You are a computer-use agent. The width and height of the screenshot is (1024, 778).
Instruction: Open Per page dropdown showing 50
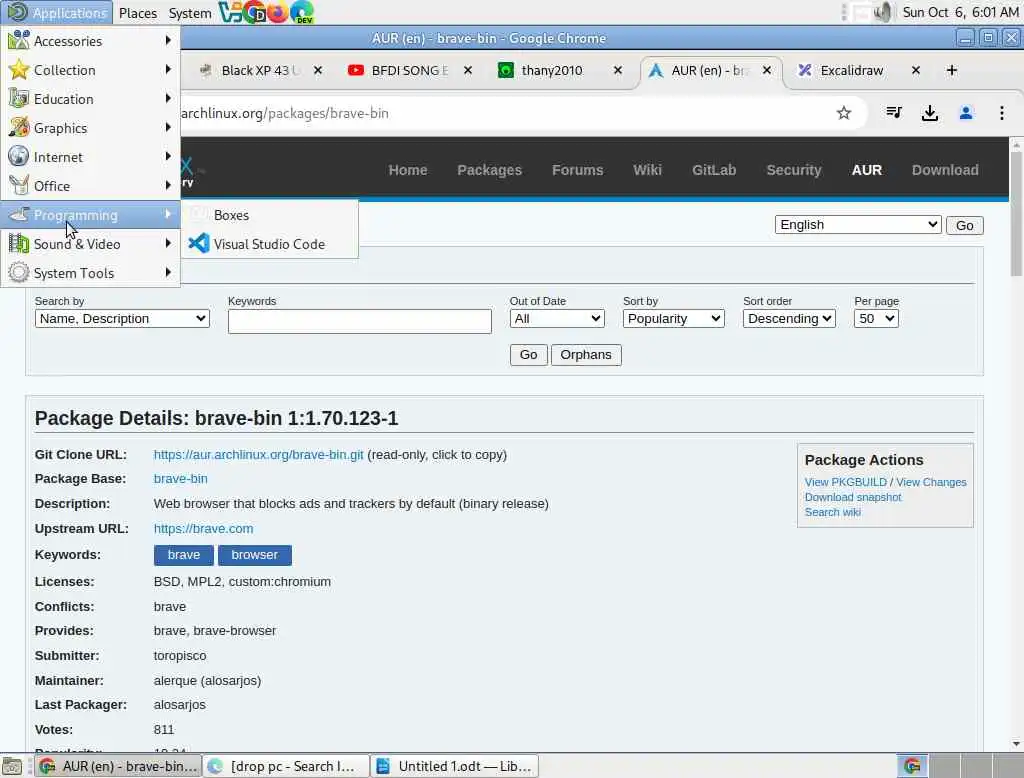[876, 319]
